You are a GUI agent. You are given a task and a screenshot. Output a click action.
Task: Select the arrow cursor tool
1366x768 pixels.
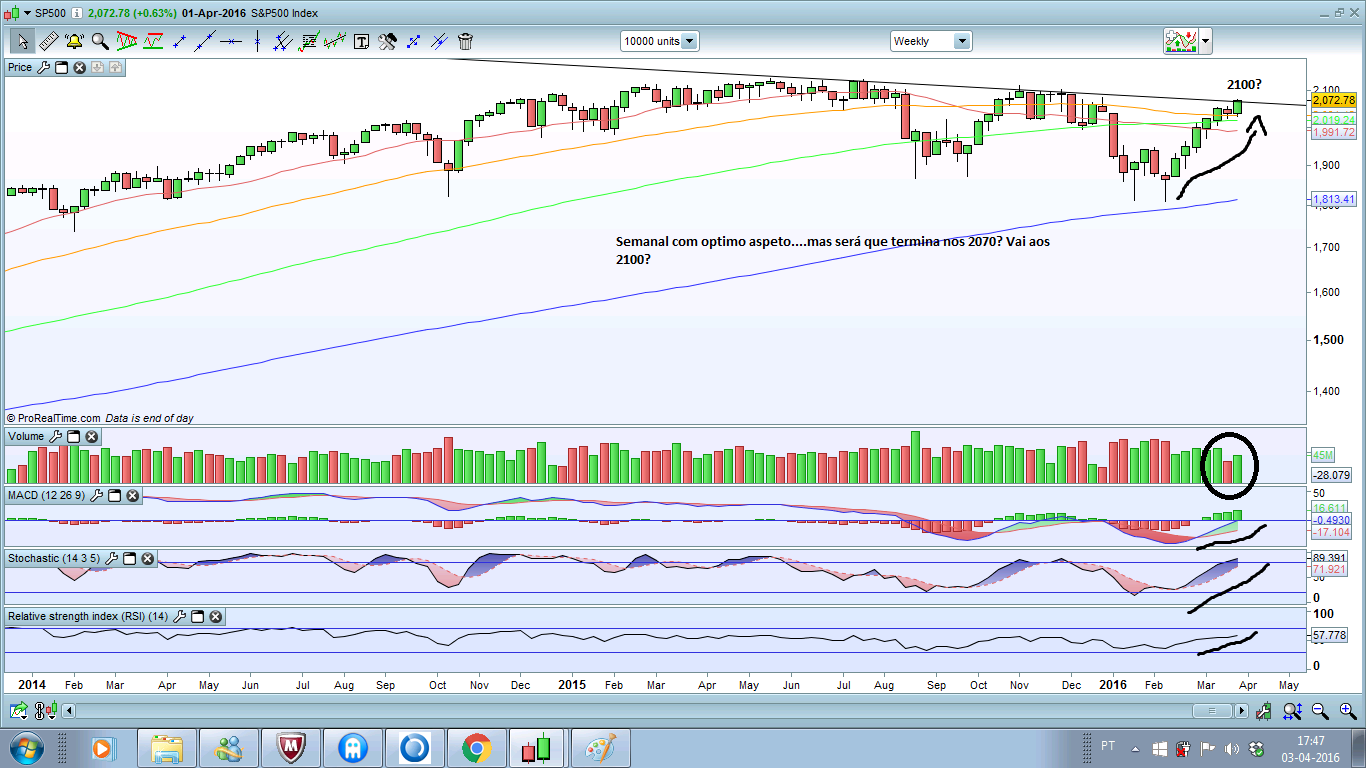(22, 41)
